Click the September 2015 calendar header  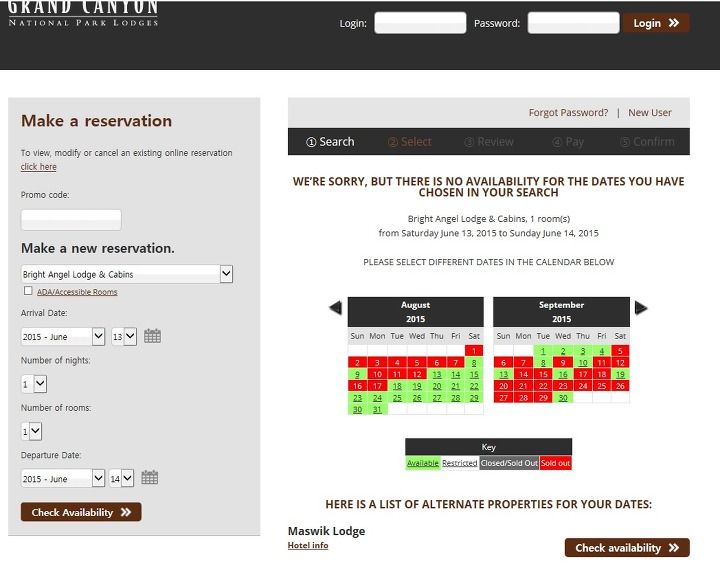561,312
